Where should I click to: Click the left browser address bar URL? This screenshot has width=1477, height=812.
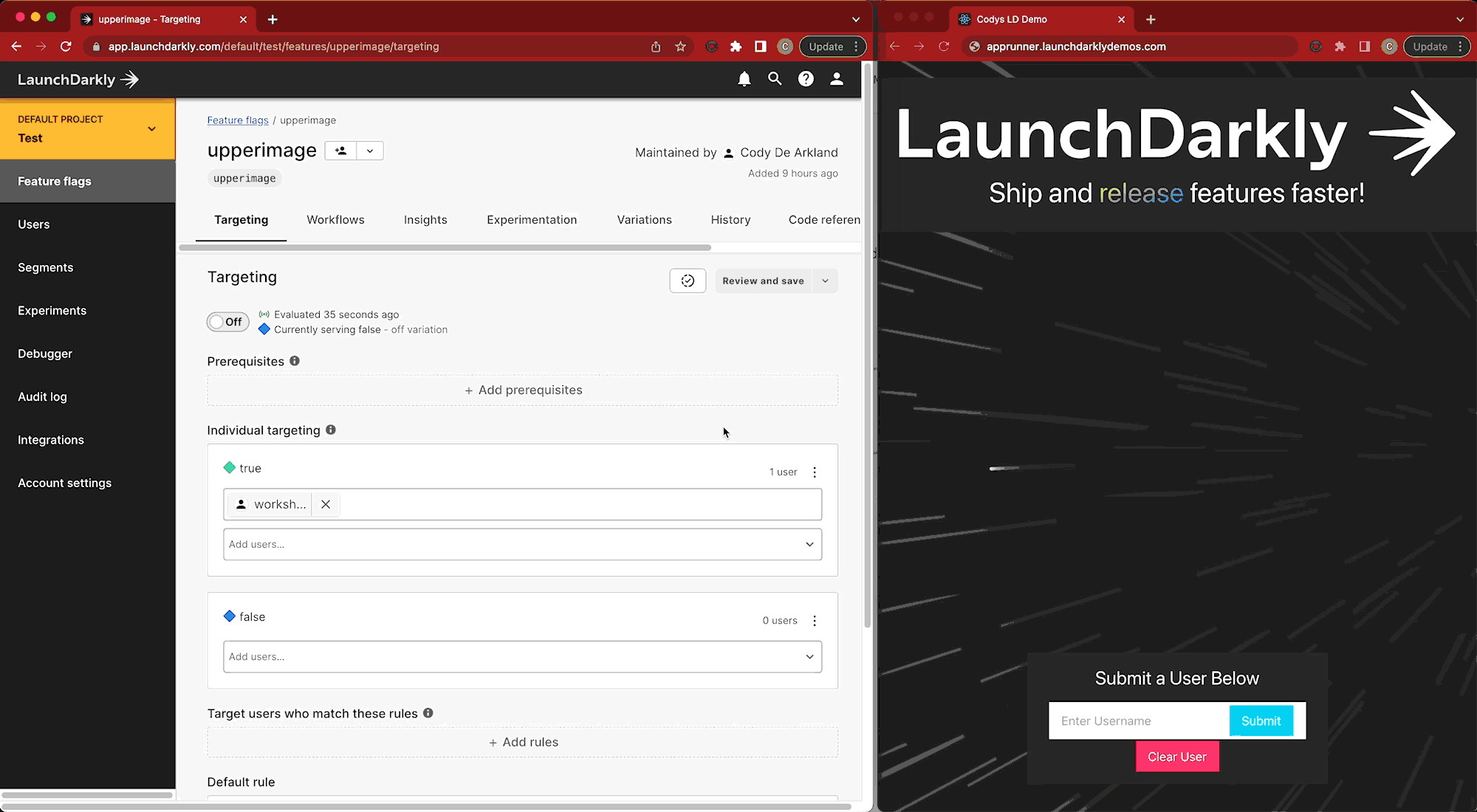[x=273, y=47]
